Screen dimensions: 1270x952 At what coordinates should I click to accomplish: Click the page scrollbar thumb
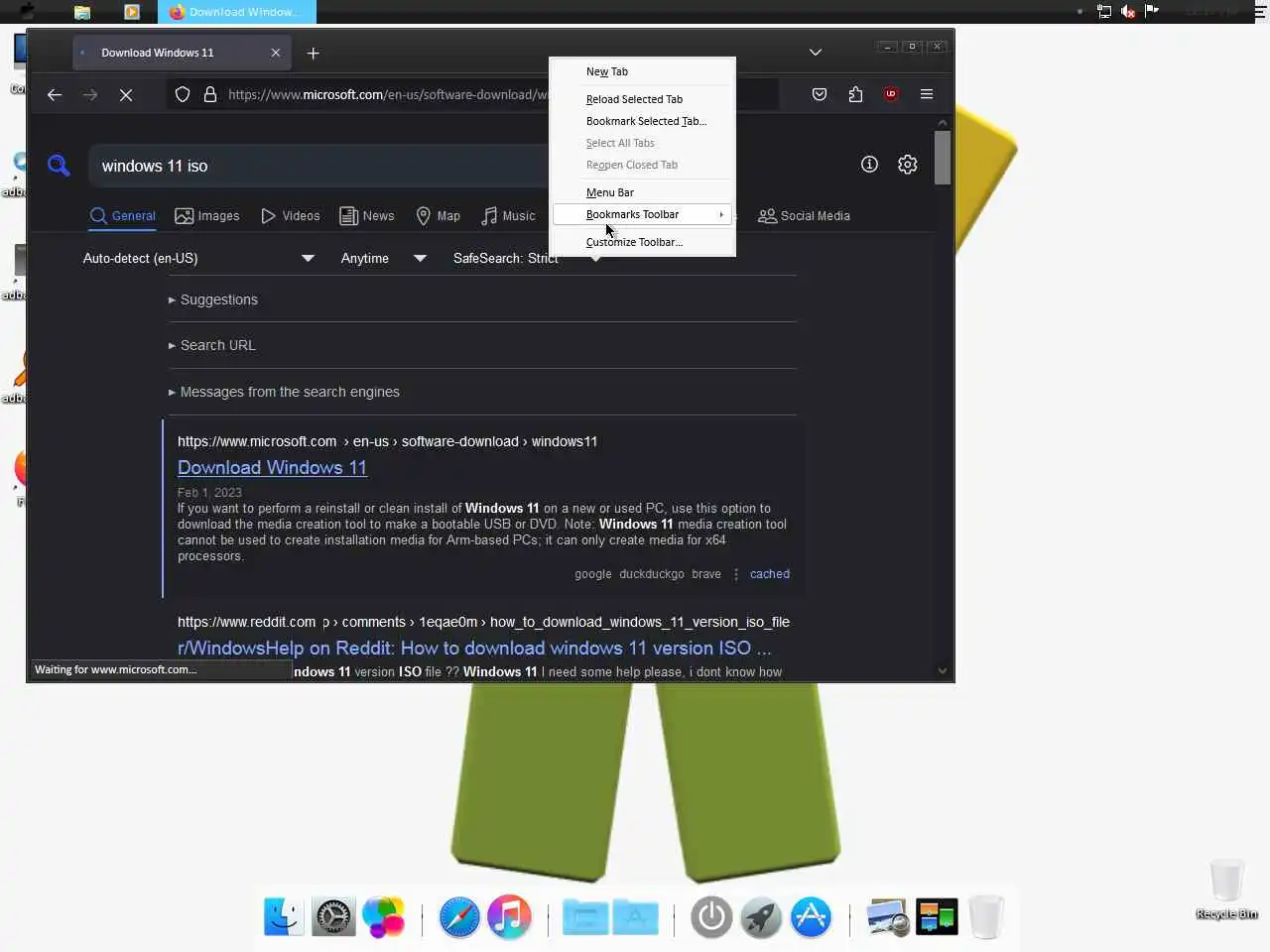click(943, 157)
